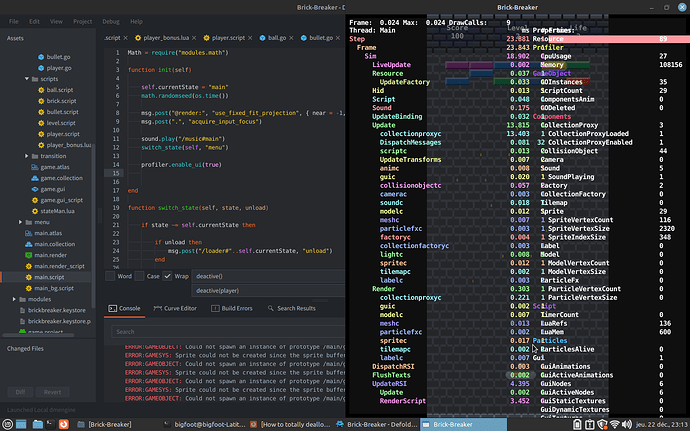
Task: Click the Search Results magnifier icon
Action: pyautogui.click(x=269, y=309)
